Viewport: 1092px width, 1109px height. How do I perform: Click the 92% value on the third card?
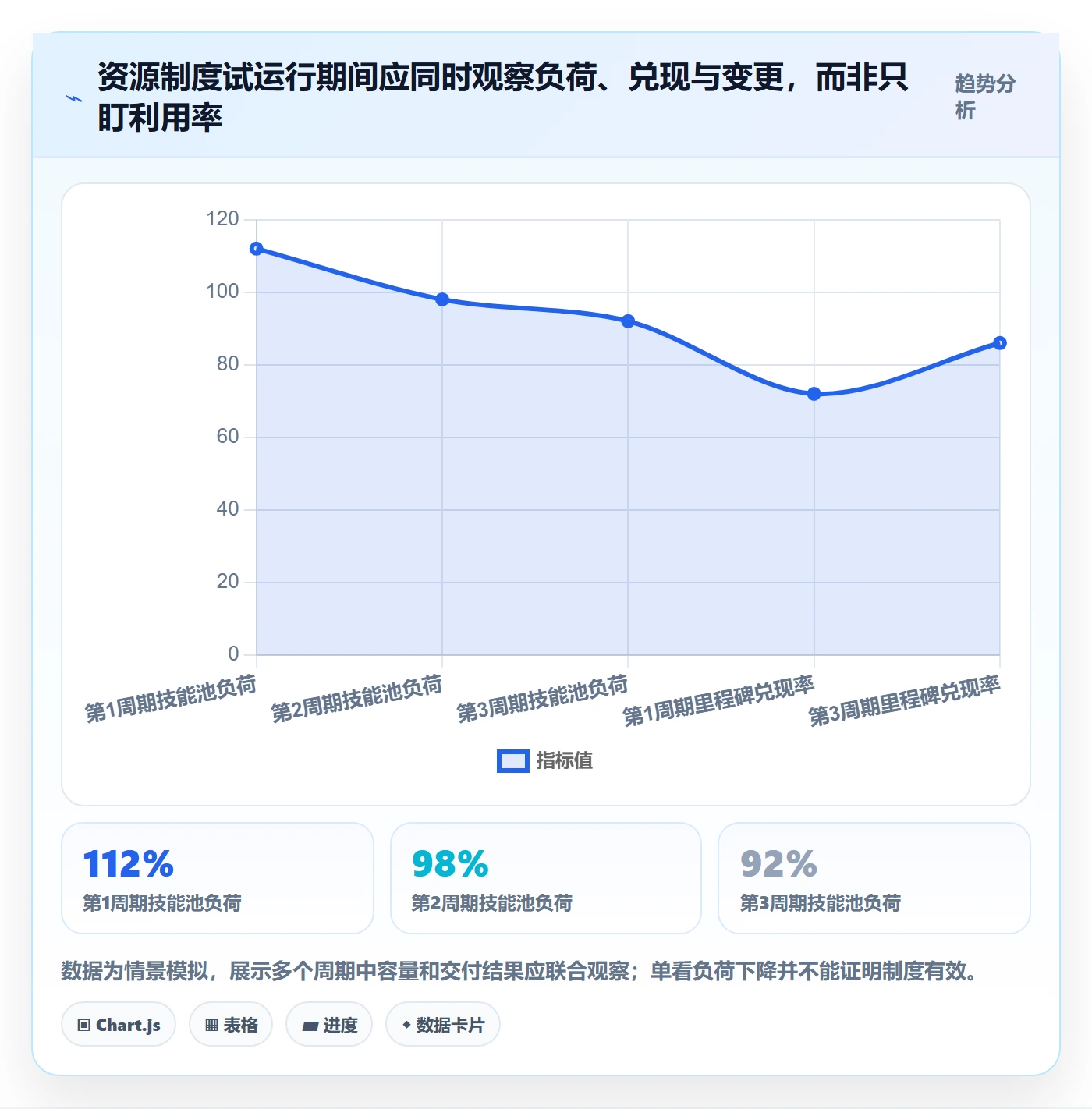coord(778,864)
